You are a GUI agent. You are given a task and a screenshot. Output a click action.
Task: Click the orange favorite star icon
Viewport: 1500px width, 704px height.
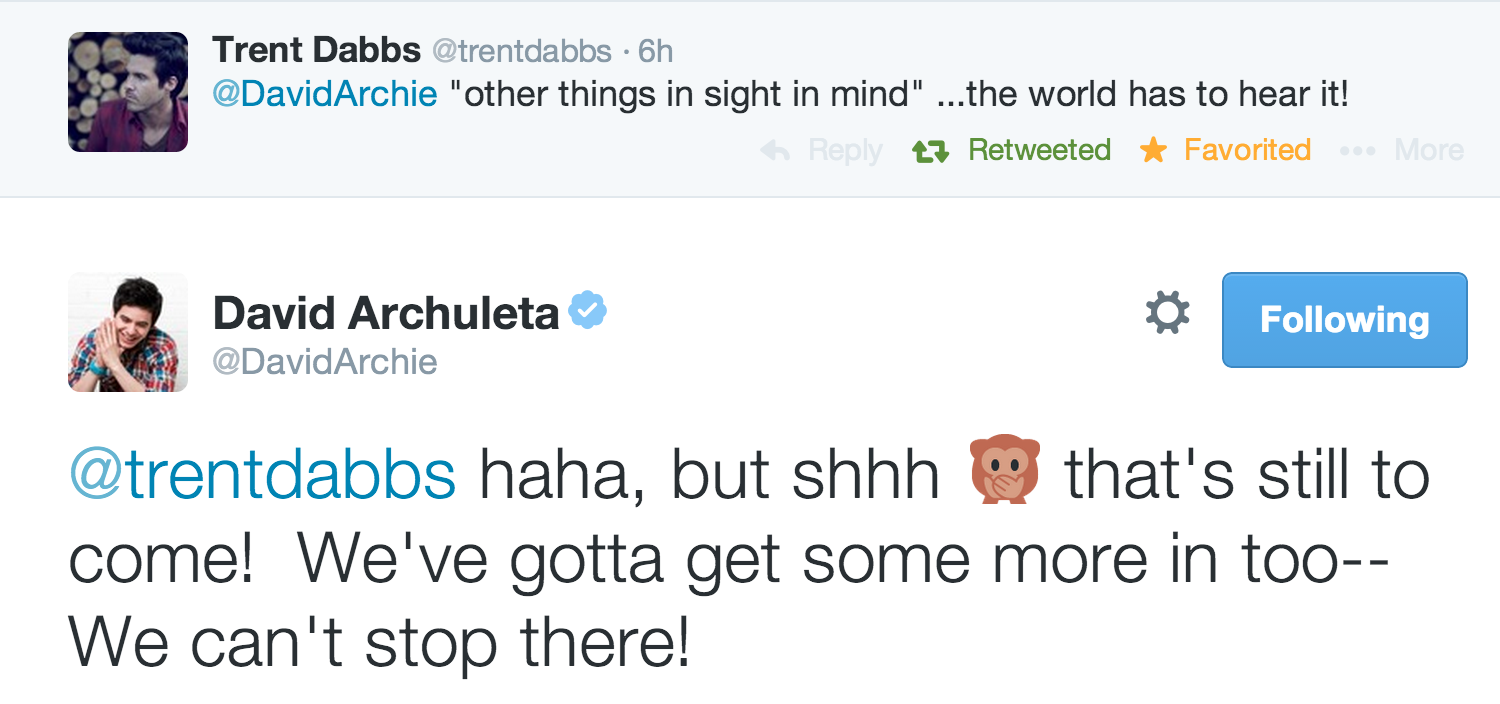1153,151
